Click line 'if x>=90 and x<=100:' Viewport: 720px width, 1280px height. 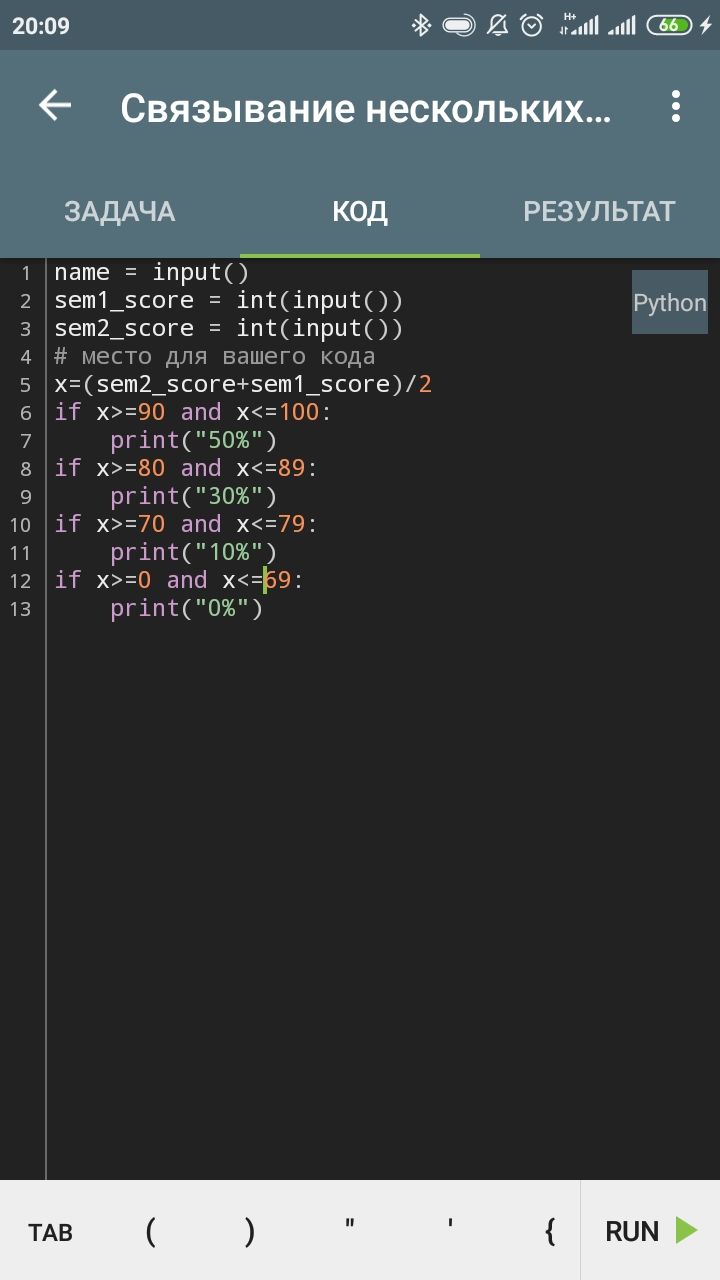tap(193, 412)
